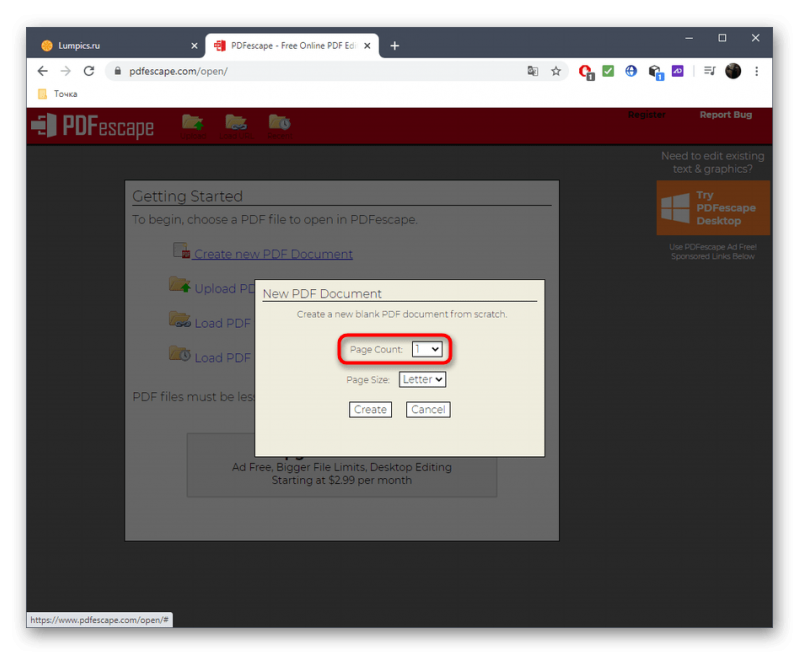Click the green checkmark extension icon
This screenshot has height=655, width=800.
pos(608,71)
